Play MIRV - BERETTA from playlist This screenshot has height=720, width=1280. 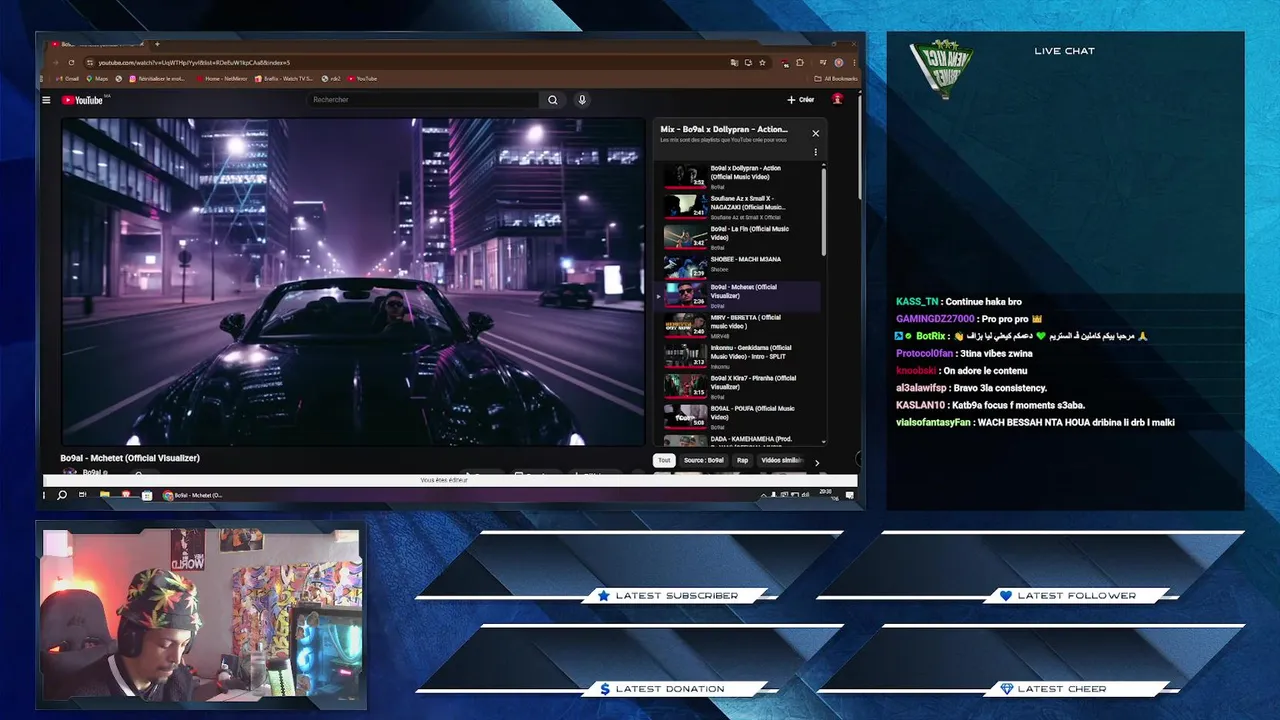[x=740, y=326]
